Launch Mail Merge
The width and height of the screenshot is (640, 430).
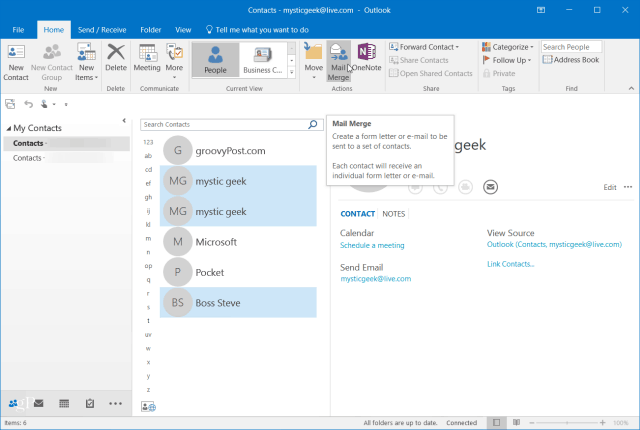338,62
